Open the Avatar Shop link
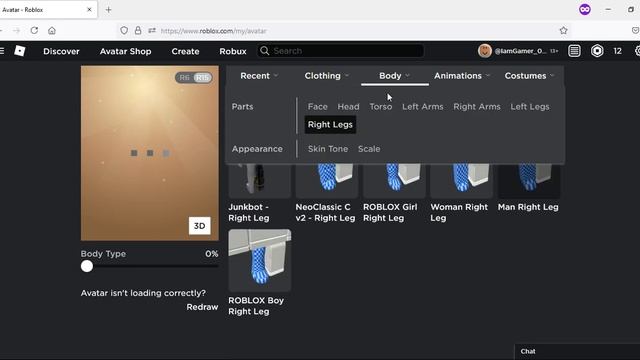 [125, 51]
